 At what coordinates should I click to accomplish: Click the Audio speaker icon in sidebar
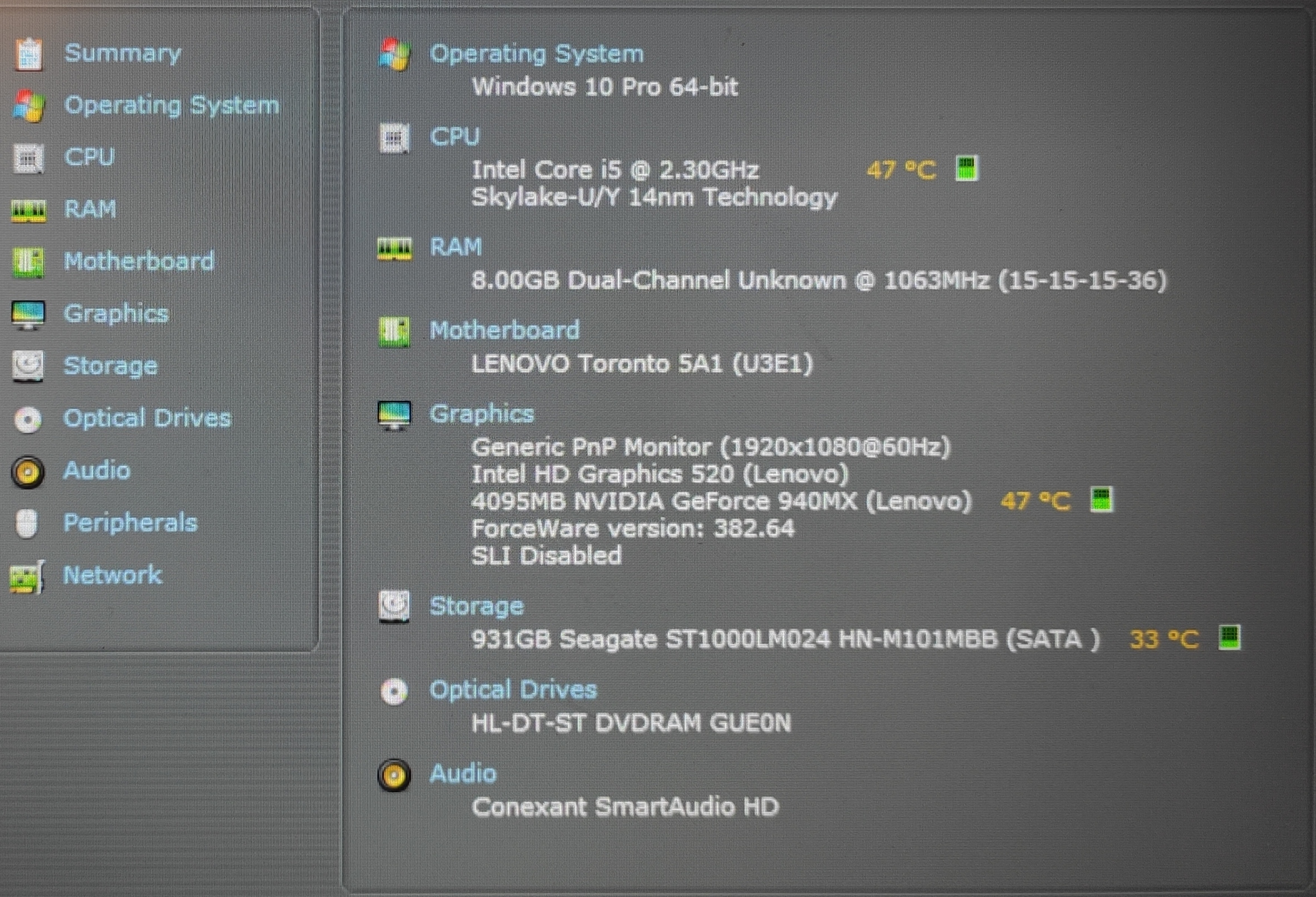coord(27,471)
